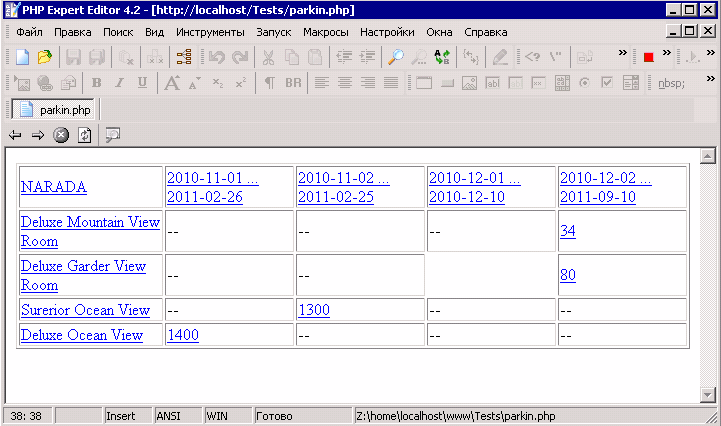This screenshot has height=426, width=721.
Task: Redo the last action
Action: pyautogui.click(x=240, y=57)
